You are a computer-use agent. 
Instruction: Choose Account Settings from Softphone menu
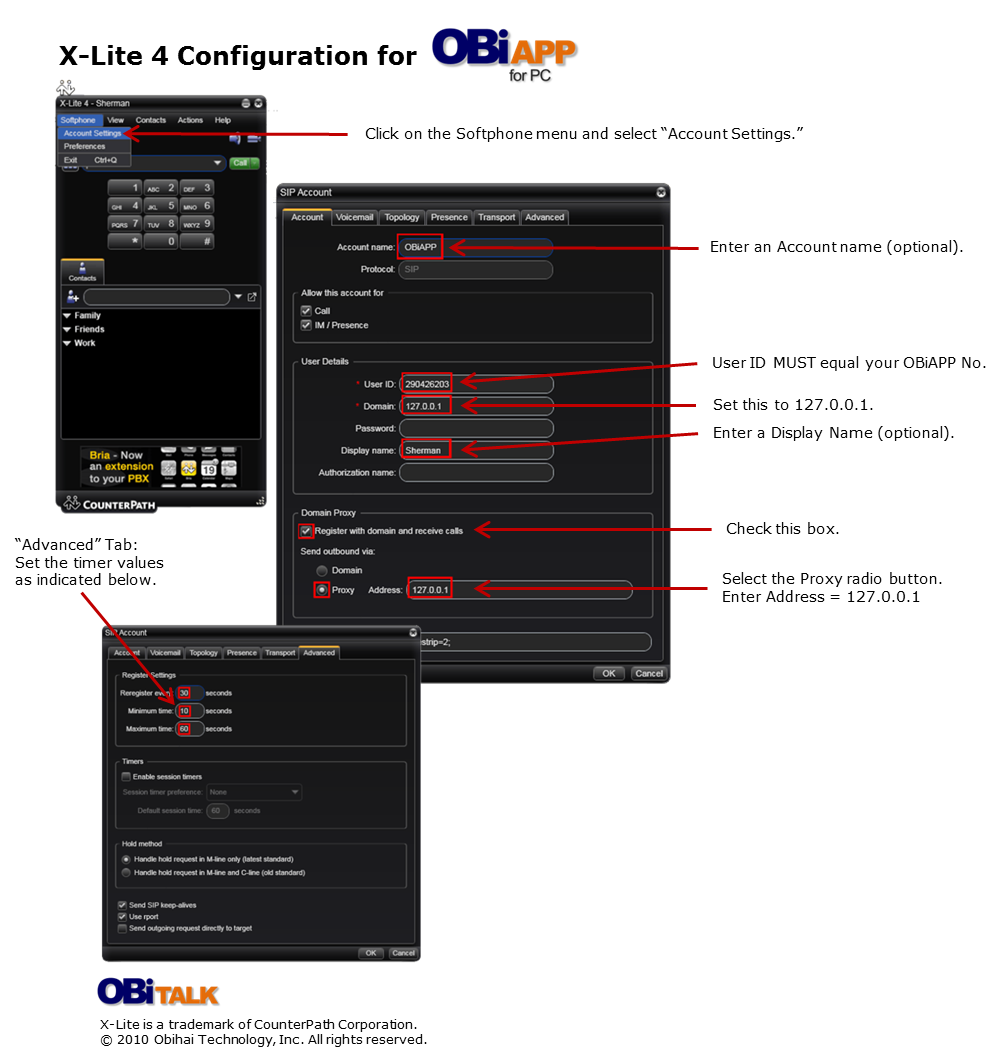pyautogui.click(x=94, y=133)
